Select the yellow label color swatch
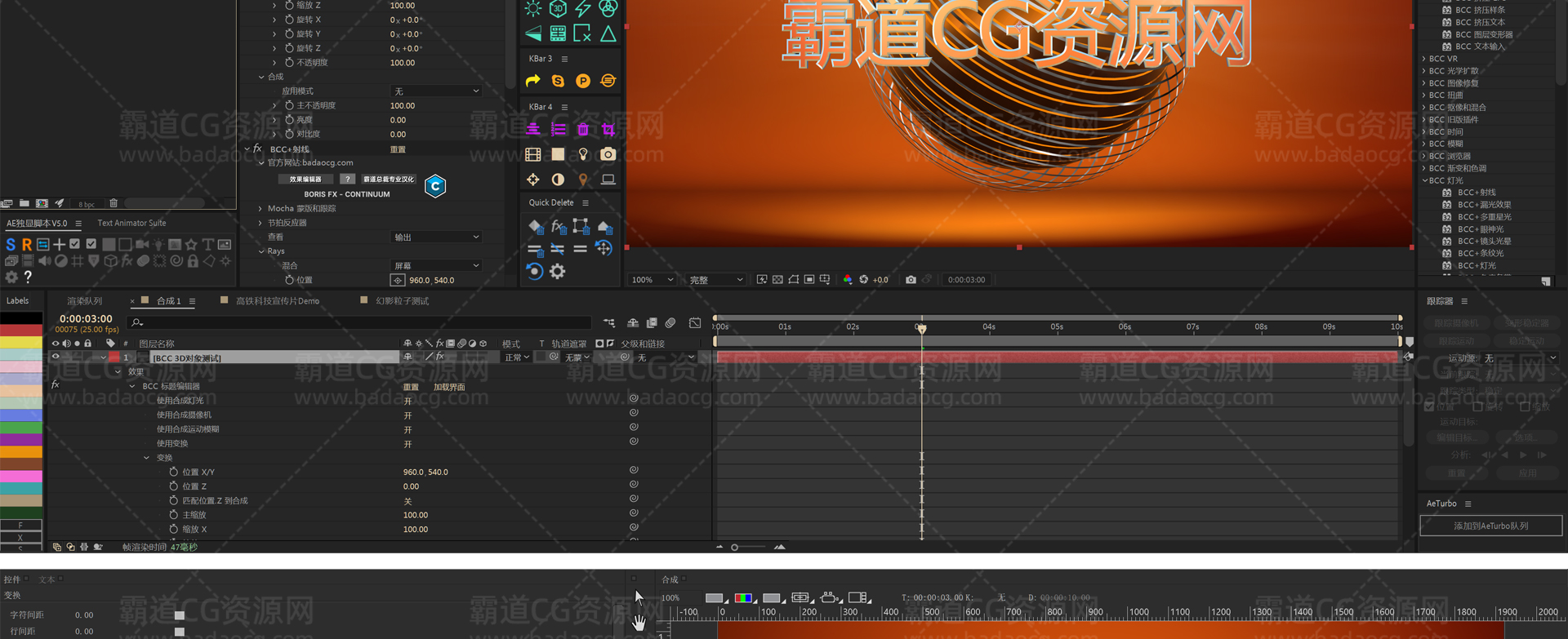 [21, 343]
